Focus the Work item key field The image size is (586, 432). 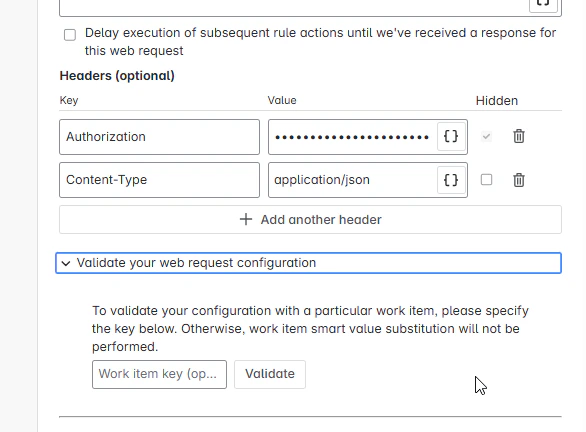tap(159, 374)
